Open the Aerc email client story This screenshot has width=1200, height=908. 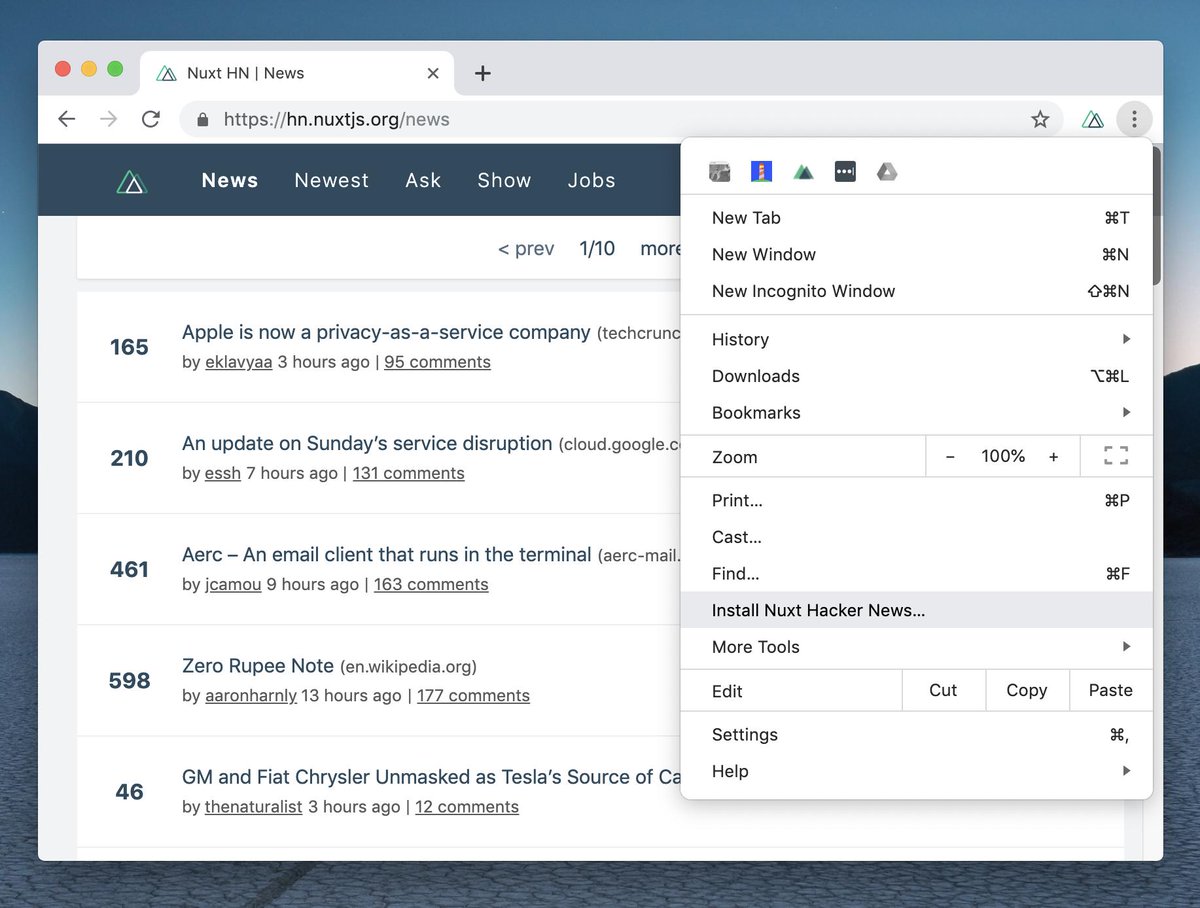pyautogui.click(x=387, y=555)
